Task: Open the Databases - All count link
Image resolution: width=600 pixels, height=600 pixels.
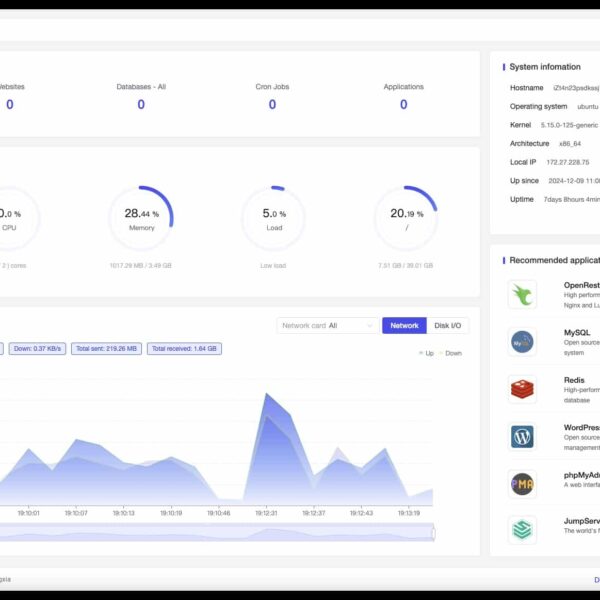Action: tap(141, 104)
